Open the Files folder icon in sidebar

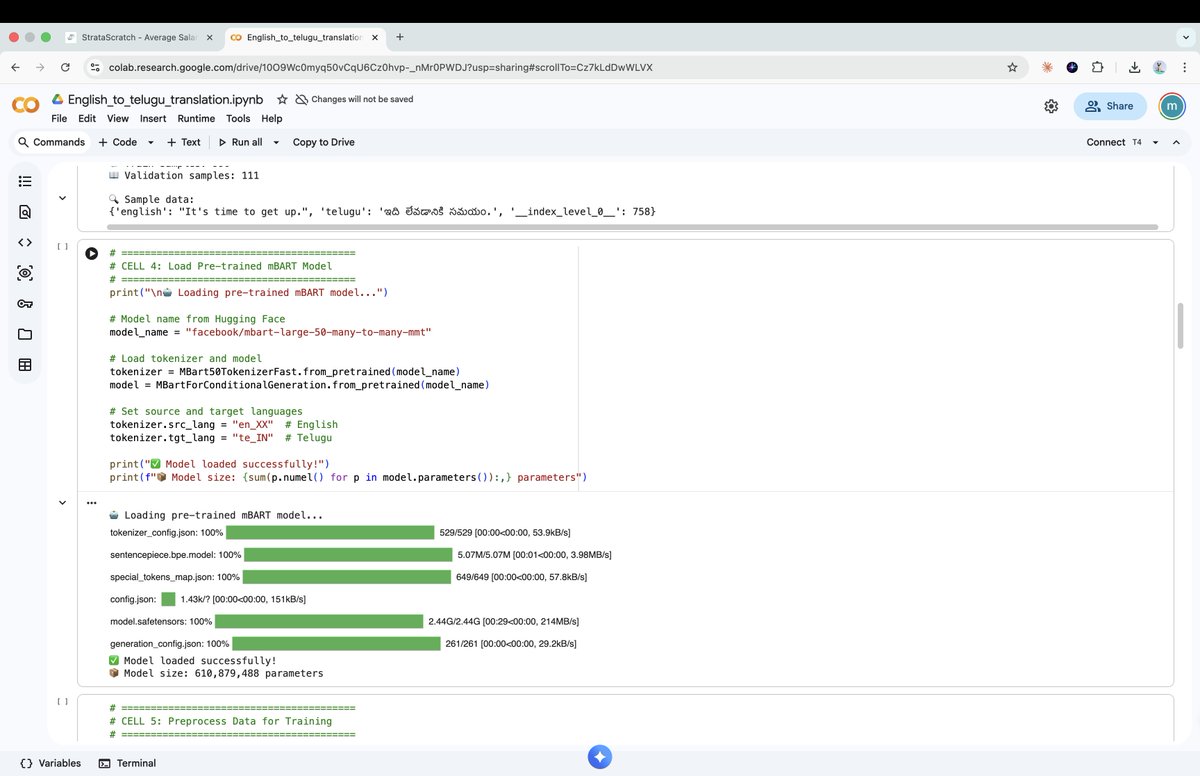pyautogui.click(x=25, y=334)
